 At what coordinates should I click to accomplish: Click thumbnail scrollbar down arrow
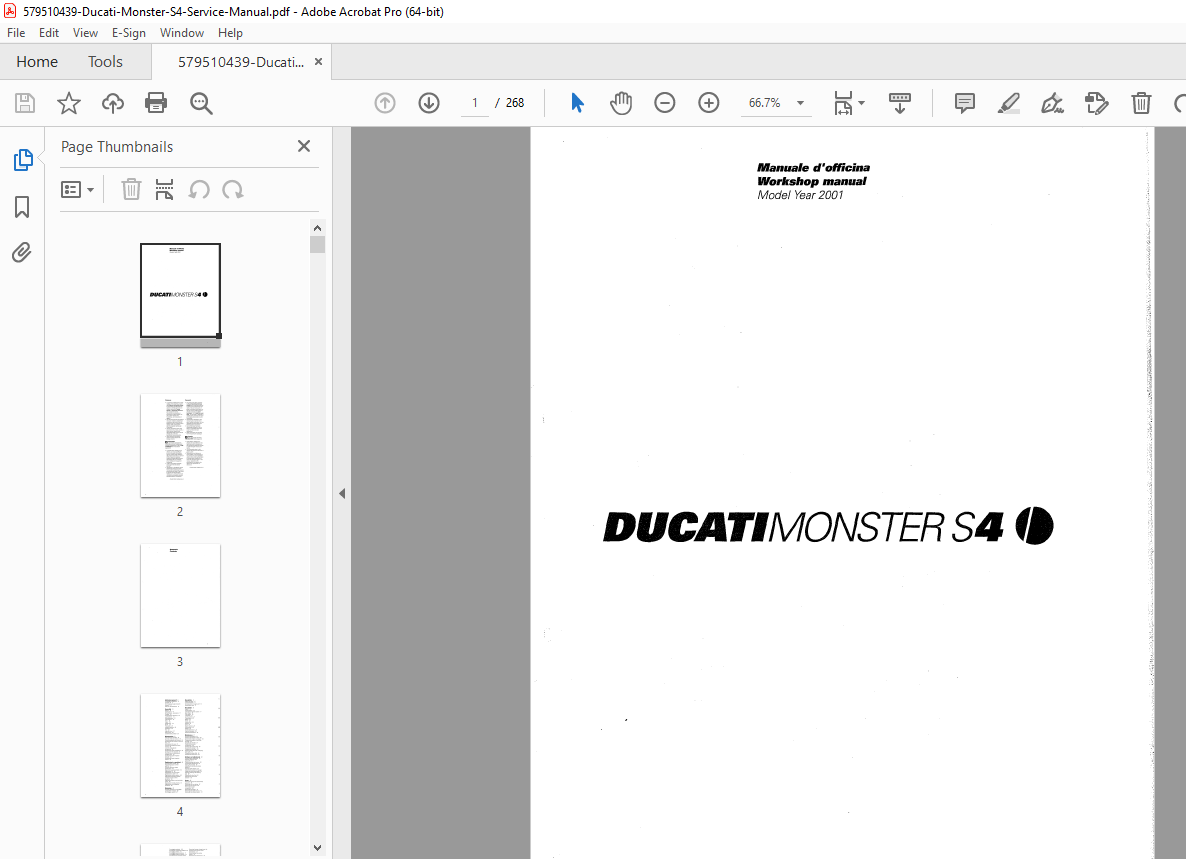(318, 848)
